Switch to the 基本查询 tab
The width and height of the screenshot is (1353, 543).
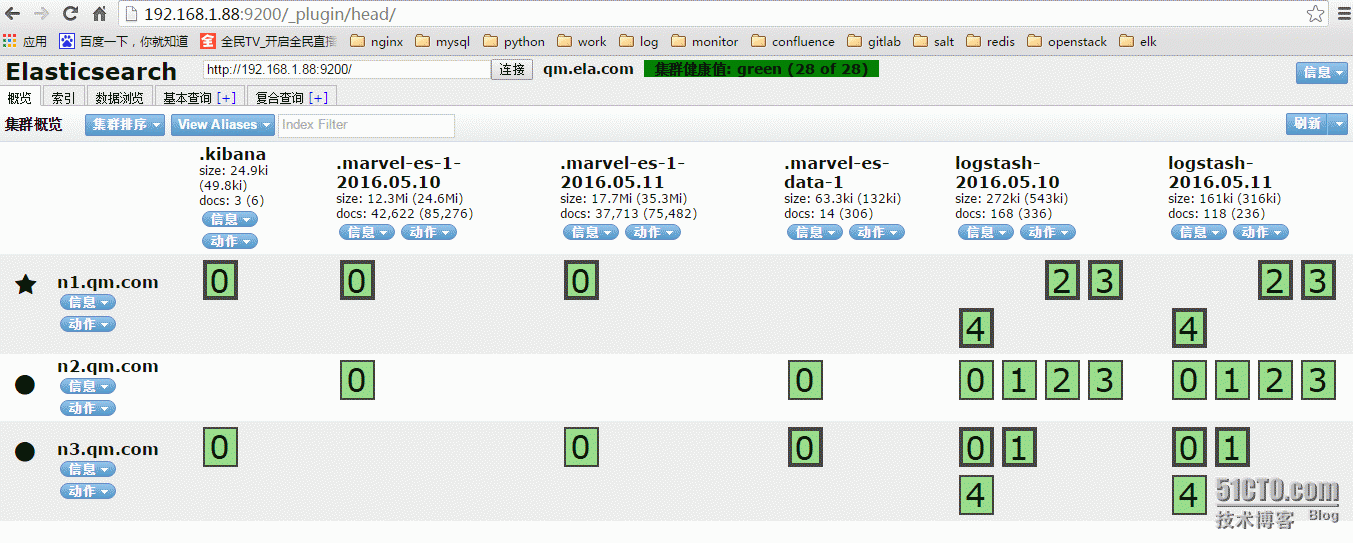(199, 97)
